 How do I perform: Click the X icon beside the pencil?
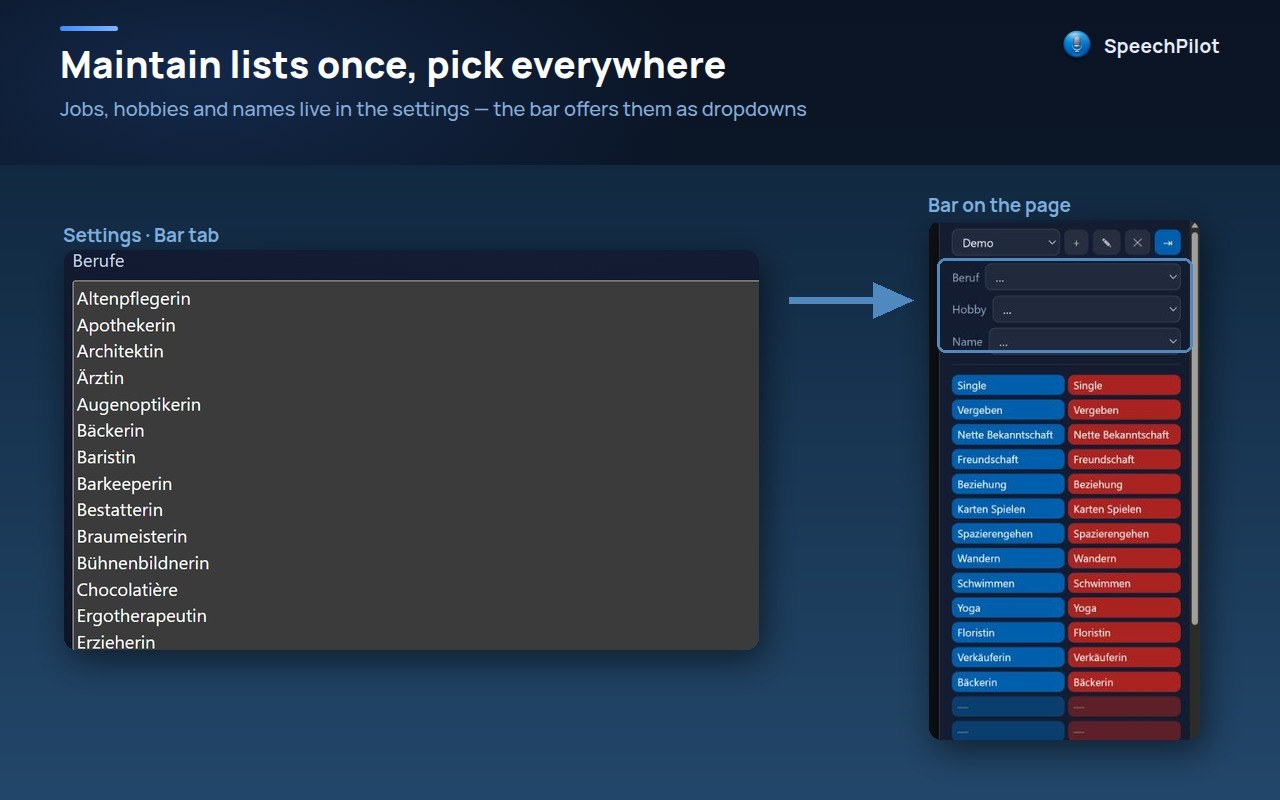pyautogui.click(x=1137, y=243)
